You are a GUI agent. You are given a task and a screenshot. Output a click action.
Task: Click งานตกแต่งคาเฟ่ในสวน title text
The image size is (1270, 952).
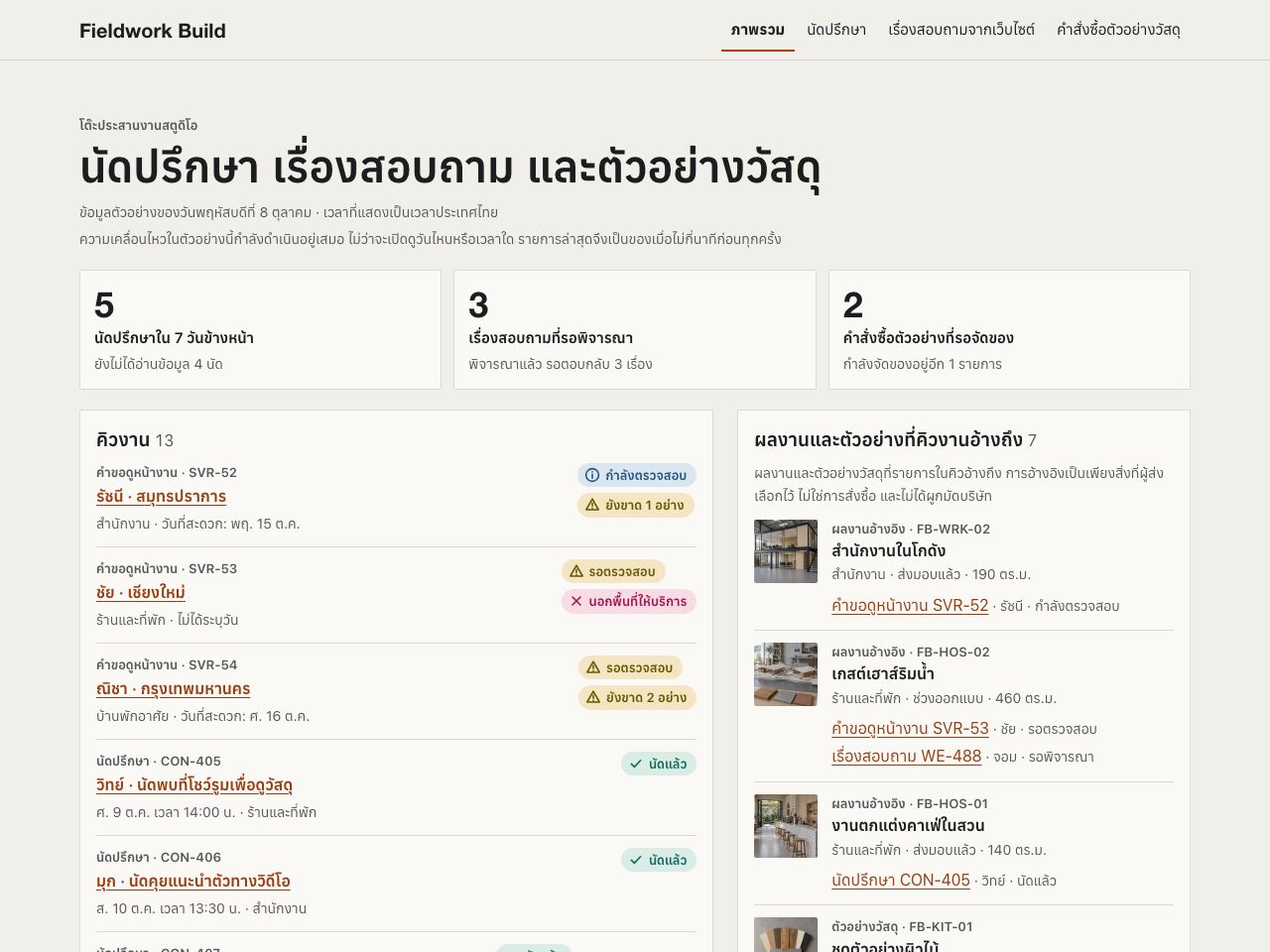(908, 826)
